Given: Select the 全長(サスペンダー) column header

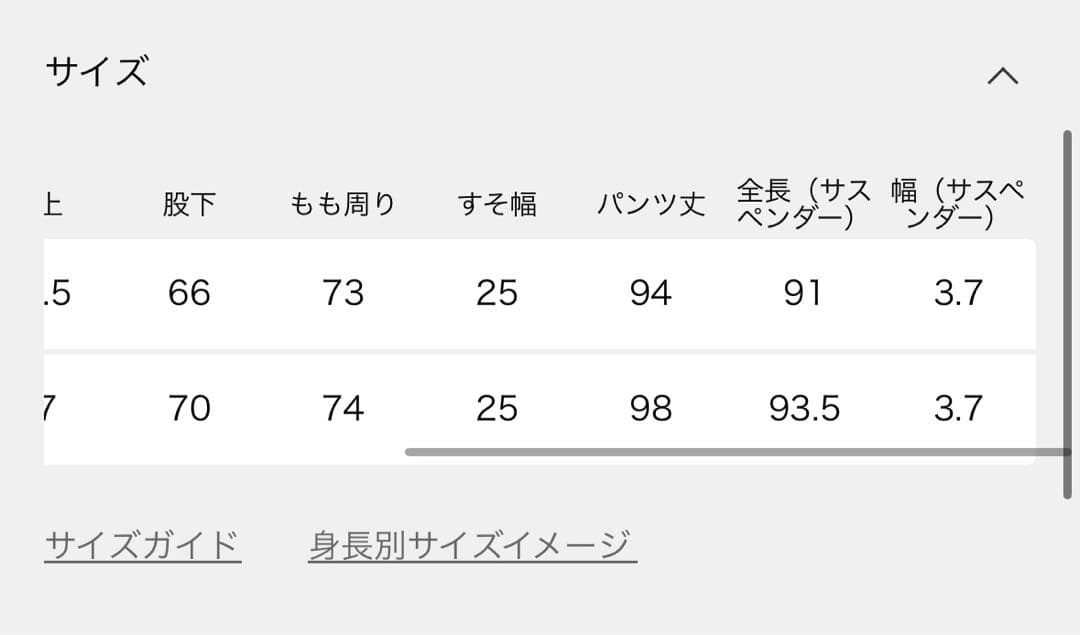Looking at the screenshot, I should tap(804, 204).
